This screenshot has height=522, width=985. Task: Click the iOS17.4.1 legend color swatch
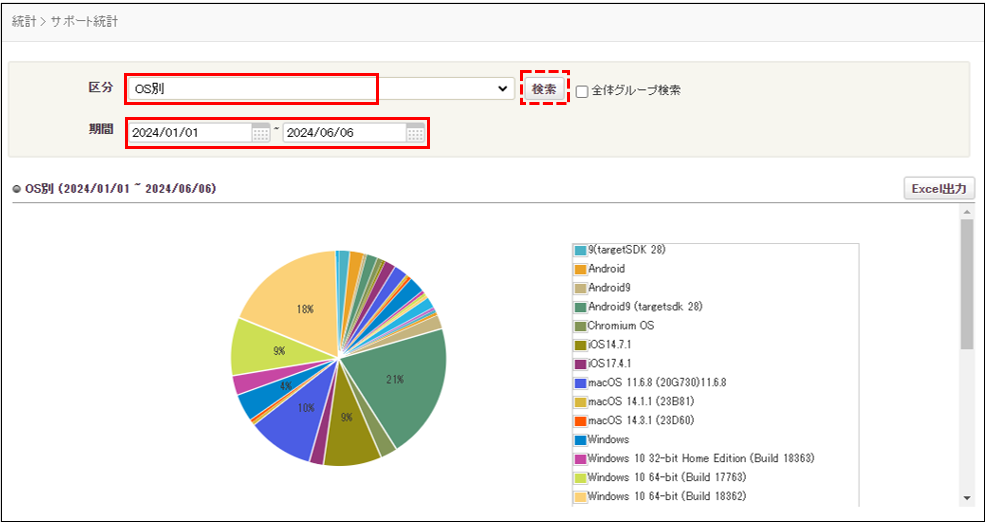tap(580, 364)
